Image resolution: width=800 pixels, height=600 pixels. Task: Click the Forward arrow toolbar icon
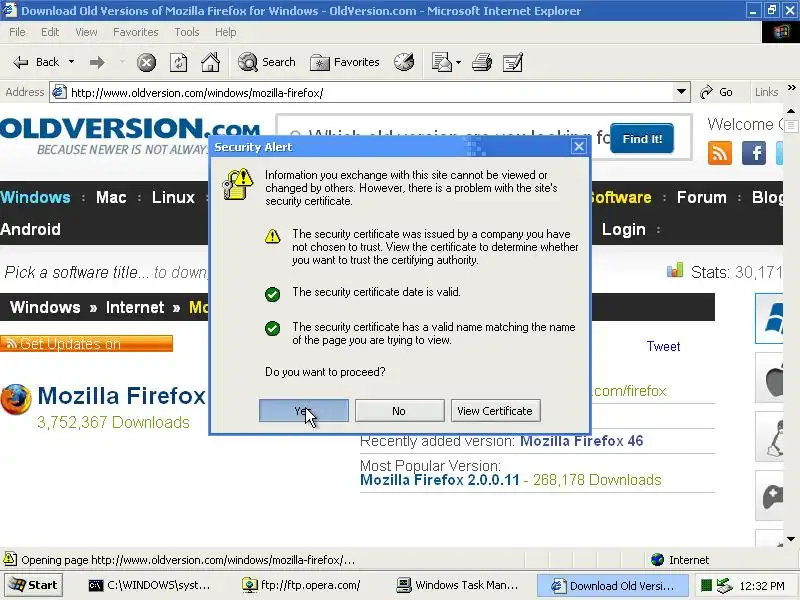97,62
